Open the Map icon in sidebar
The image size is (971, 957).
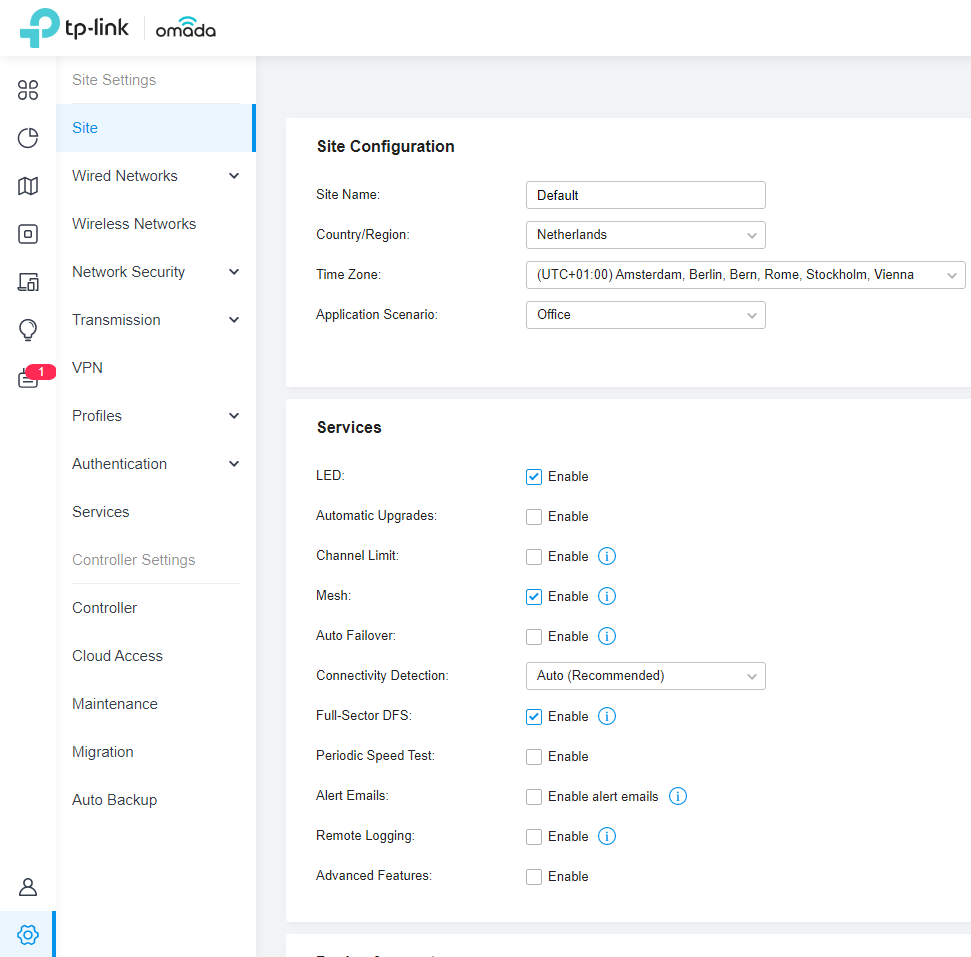(28, 186)
